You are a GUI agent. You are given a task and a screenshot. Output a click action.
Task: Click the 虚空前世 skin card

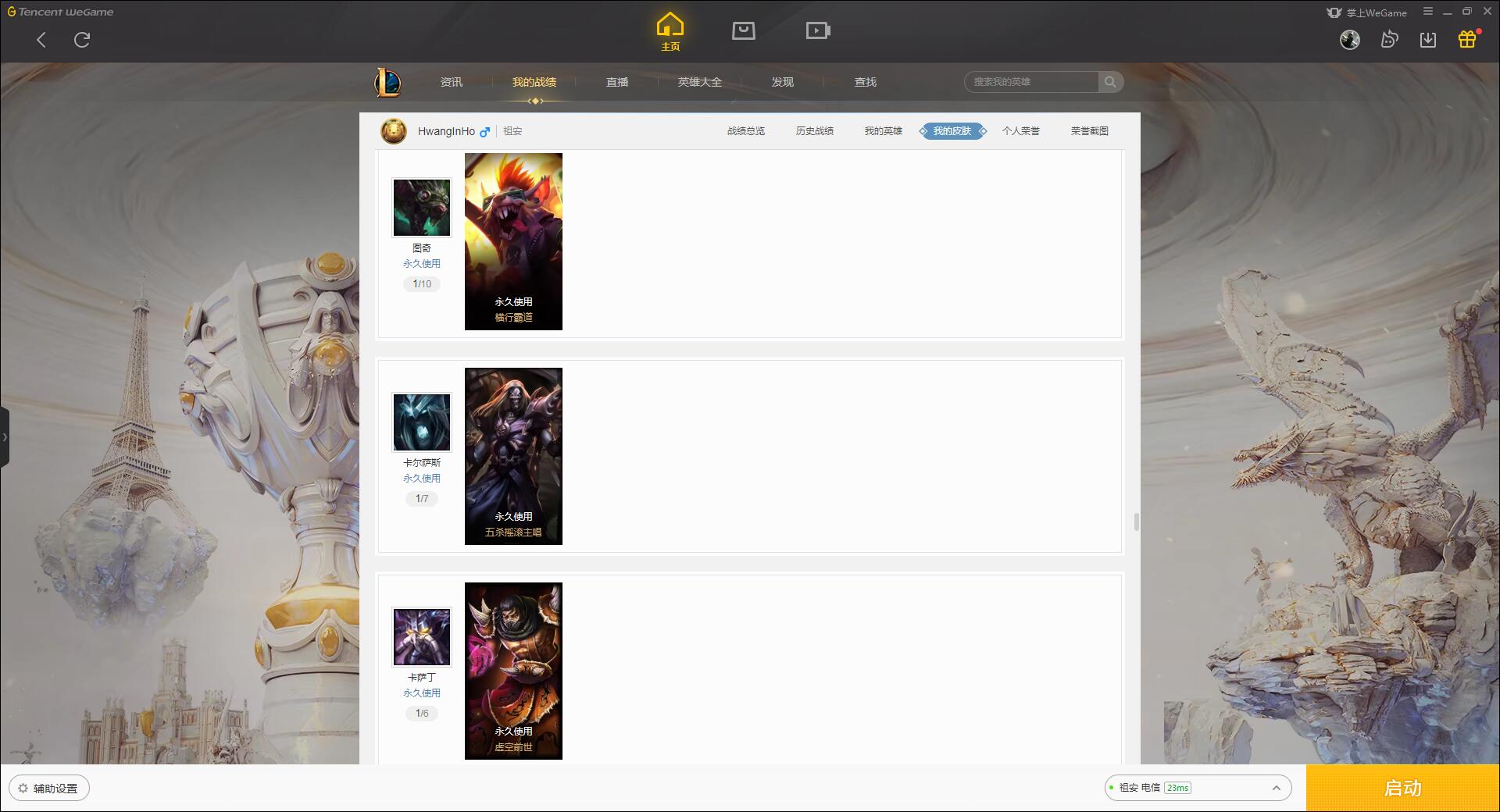tap(513, 671)
